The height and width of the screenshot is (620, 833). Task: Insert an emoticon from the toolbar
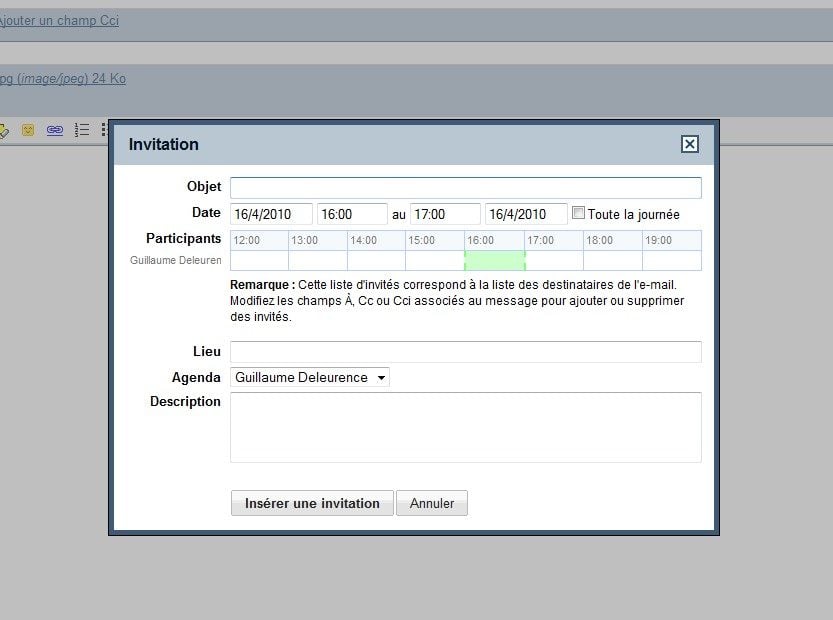point(28,130)
